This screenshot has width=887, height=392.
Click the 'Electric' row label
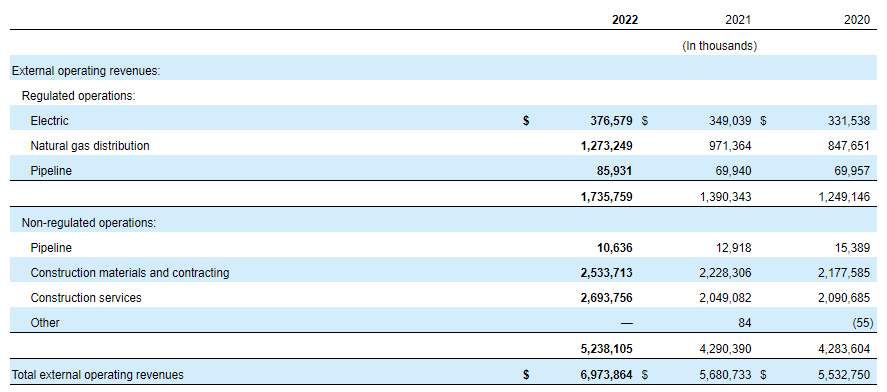point(50,120)
